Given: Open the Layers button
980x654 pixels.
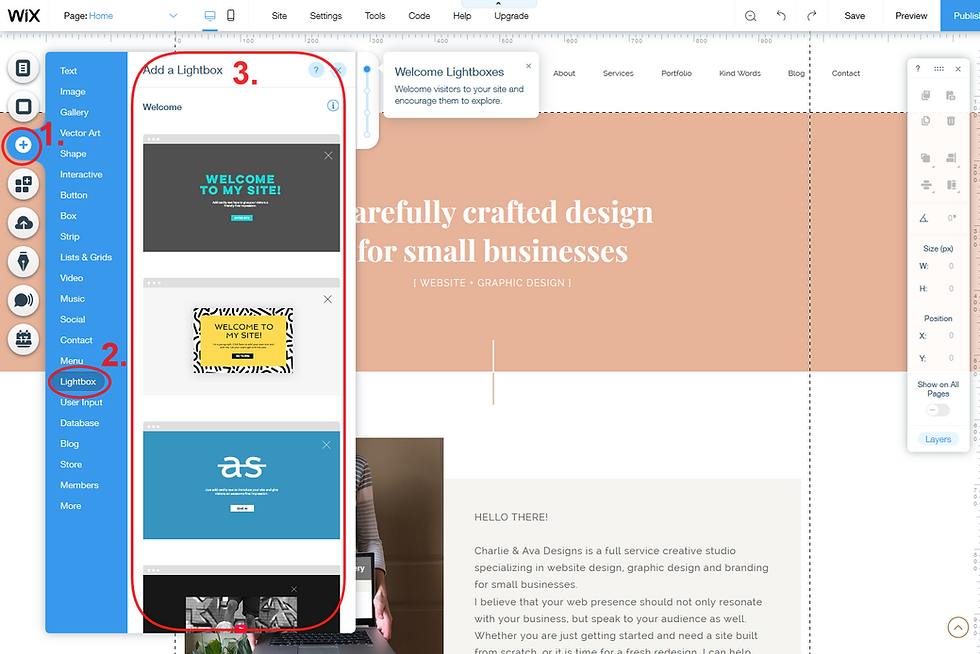Looking at the screenshot, I should [x=938, y=439].
